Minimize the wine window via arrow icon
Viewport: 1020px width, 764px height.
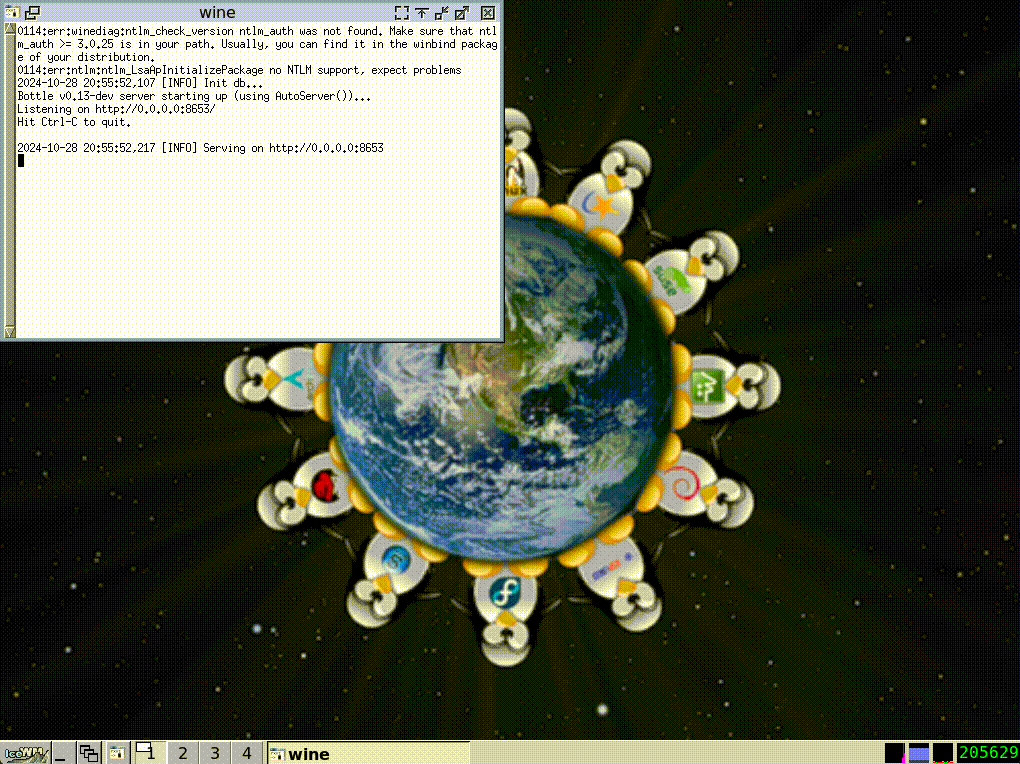(x=442, y=12)
